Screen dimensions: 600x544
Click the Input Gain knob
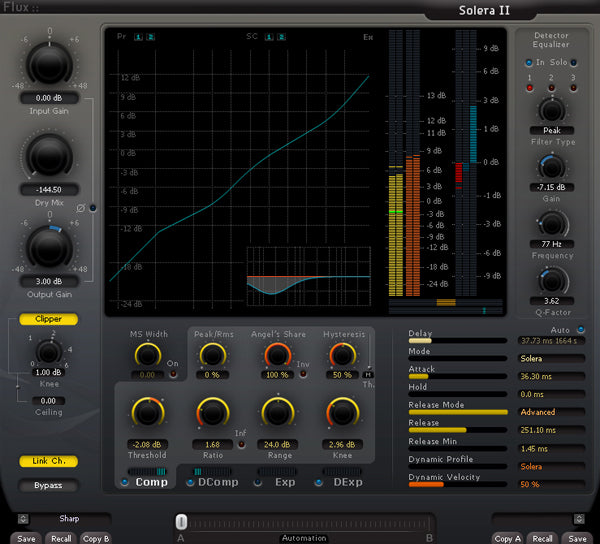(50, 65)
